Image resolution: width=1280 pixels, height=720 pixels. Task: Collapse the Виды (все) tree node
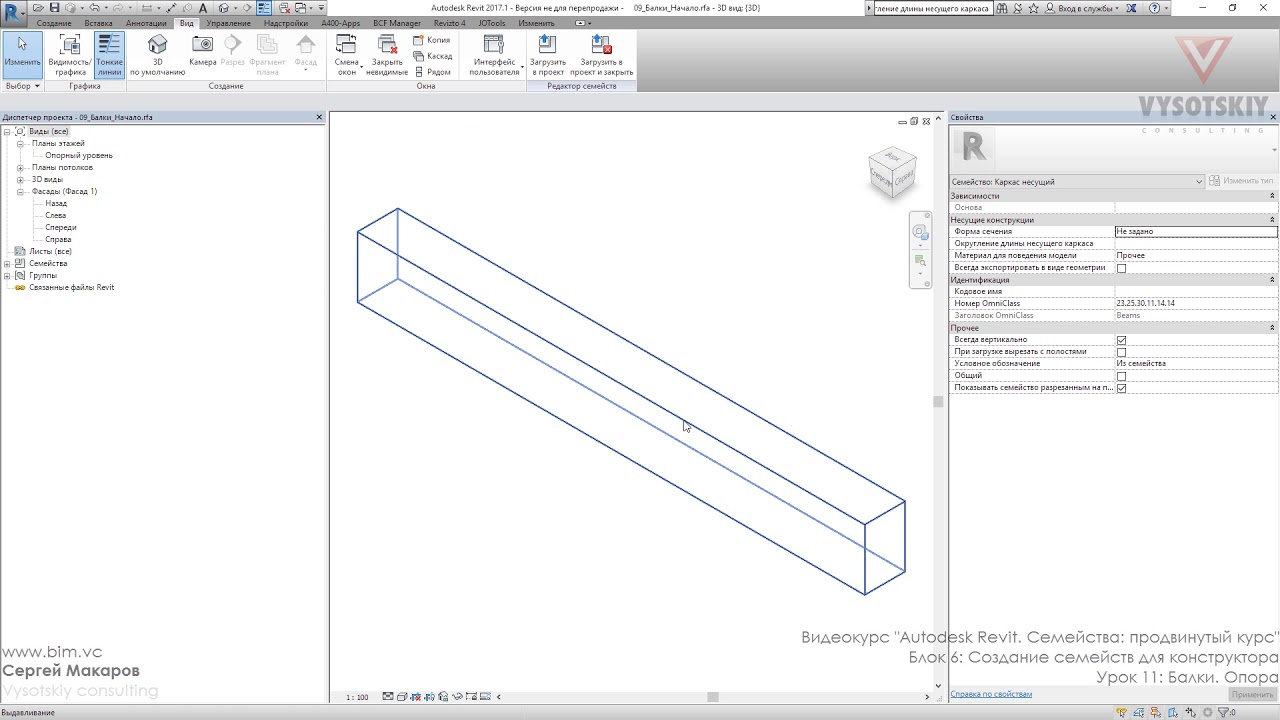coord(7,131)
